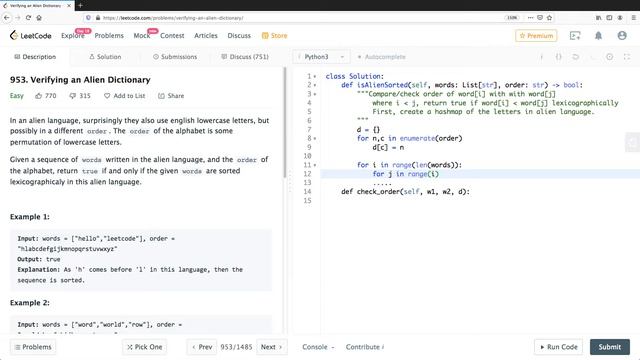Image resolution: width=640 pixels, height=360 pixels.
Task: Open the Firefox hamburger menu
Action: 633,18
